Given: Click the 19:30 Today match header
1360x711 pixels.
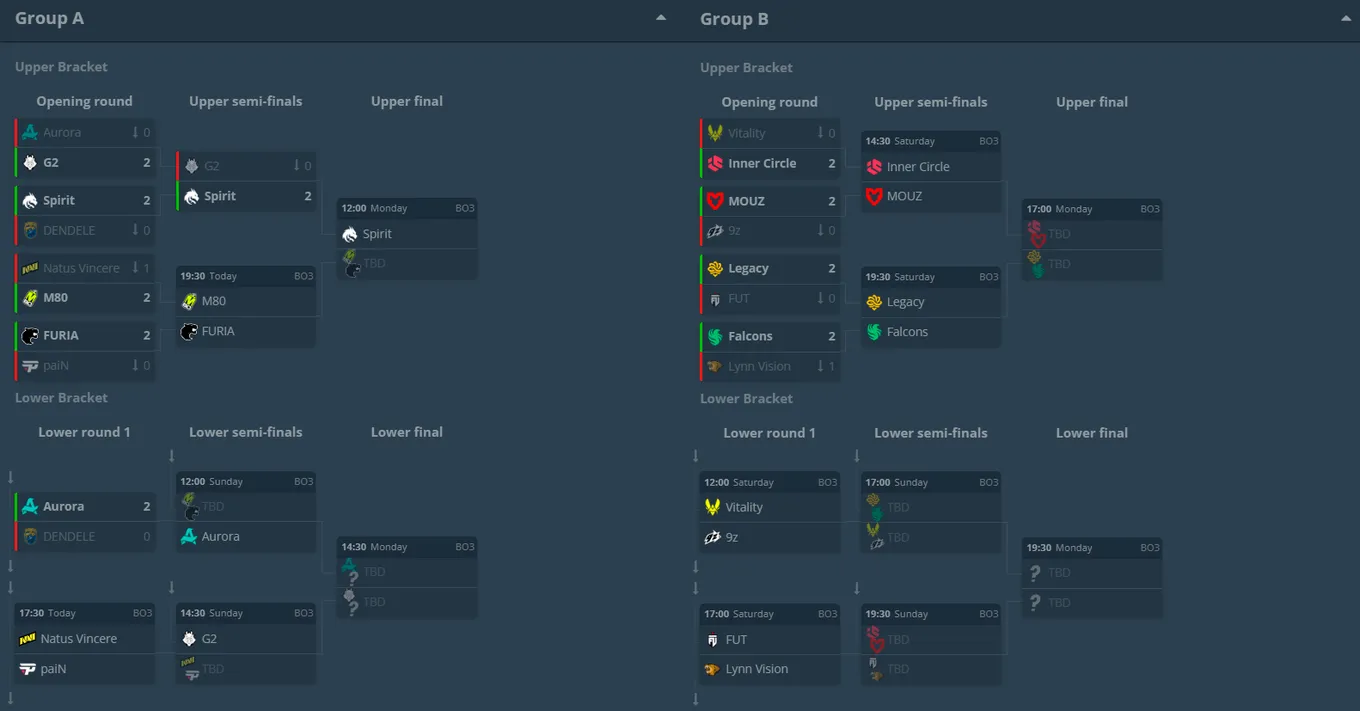Looking at the screenshot, I should point(246,276).
